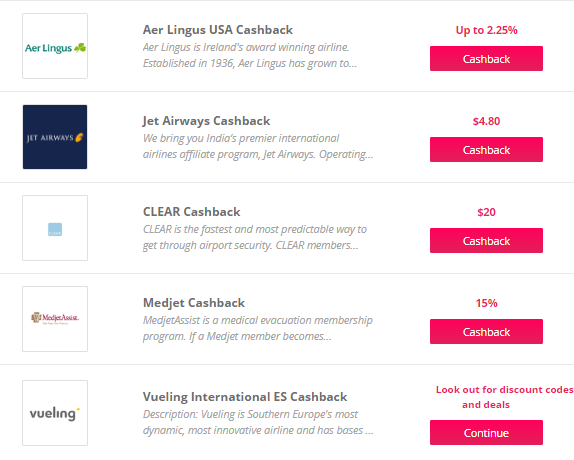Select the CLEAR logo thumbnail
This screenshot has height=460, width=574.
(x=55, y=228)
